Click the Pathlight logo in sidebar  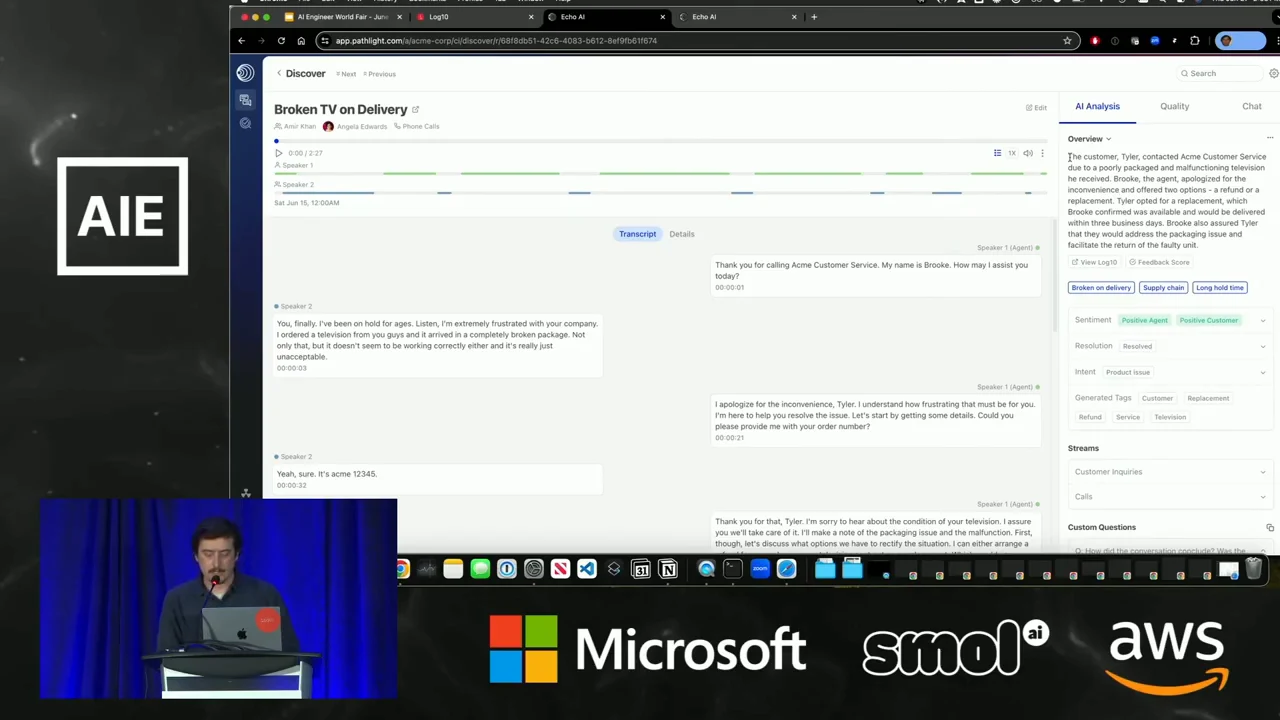(x=245, y=73)
